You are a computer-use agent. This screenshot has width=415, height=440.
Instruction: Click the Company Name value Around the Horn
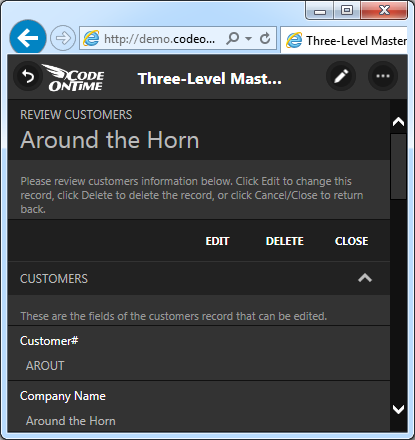point(71,421)
